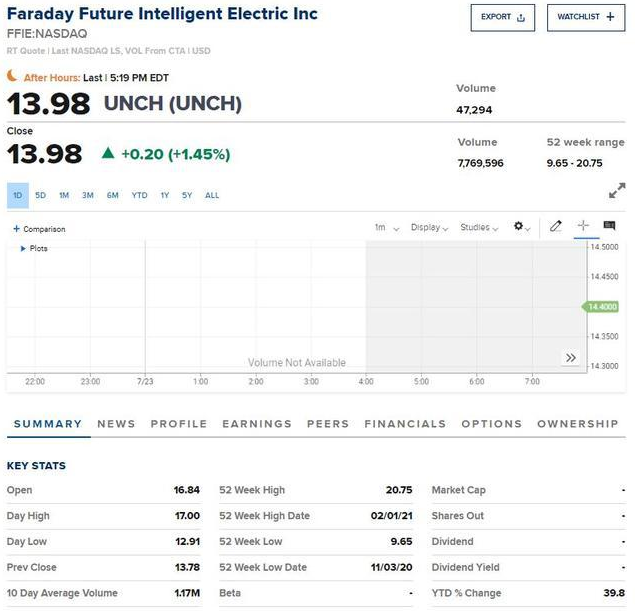The height and width of the screenshot is (615, 643).
Task: Switch chart range to YTD
Action: 139,195
